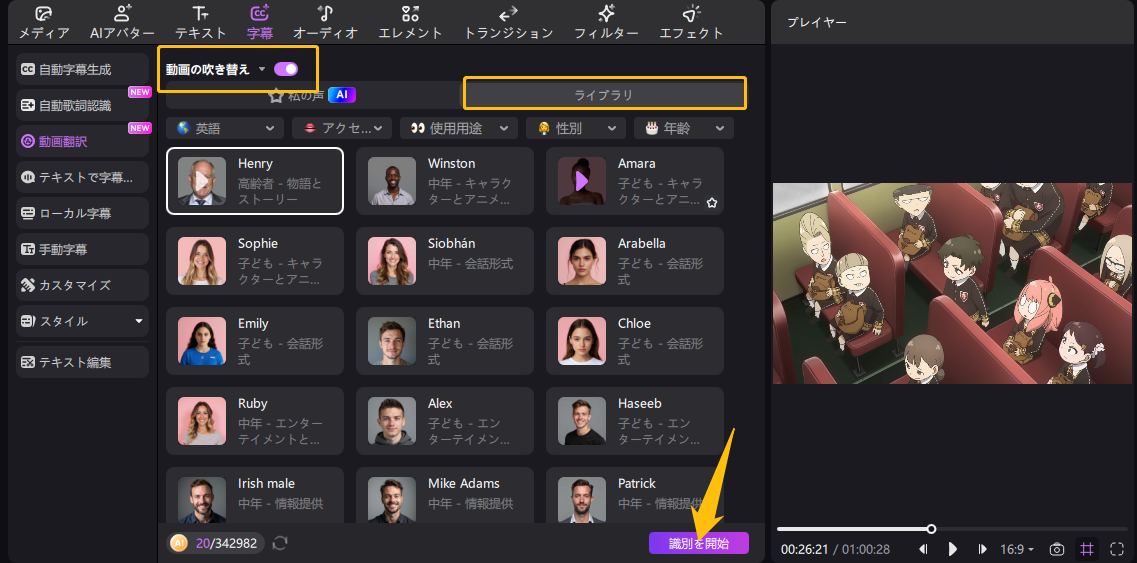
Task: Open the 年齢 filter dropdown
Action: (684, 128)
